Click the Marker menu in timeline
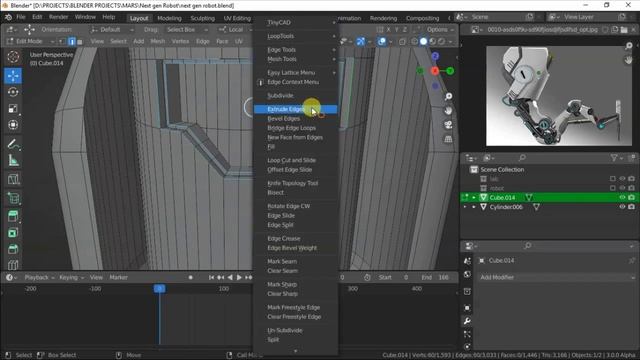This screenshot has width=640, height=360. tap(118, 278)
